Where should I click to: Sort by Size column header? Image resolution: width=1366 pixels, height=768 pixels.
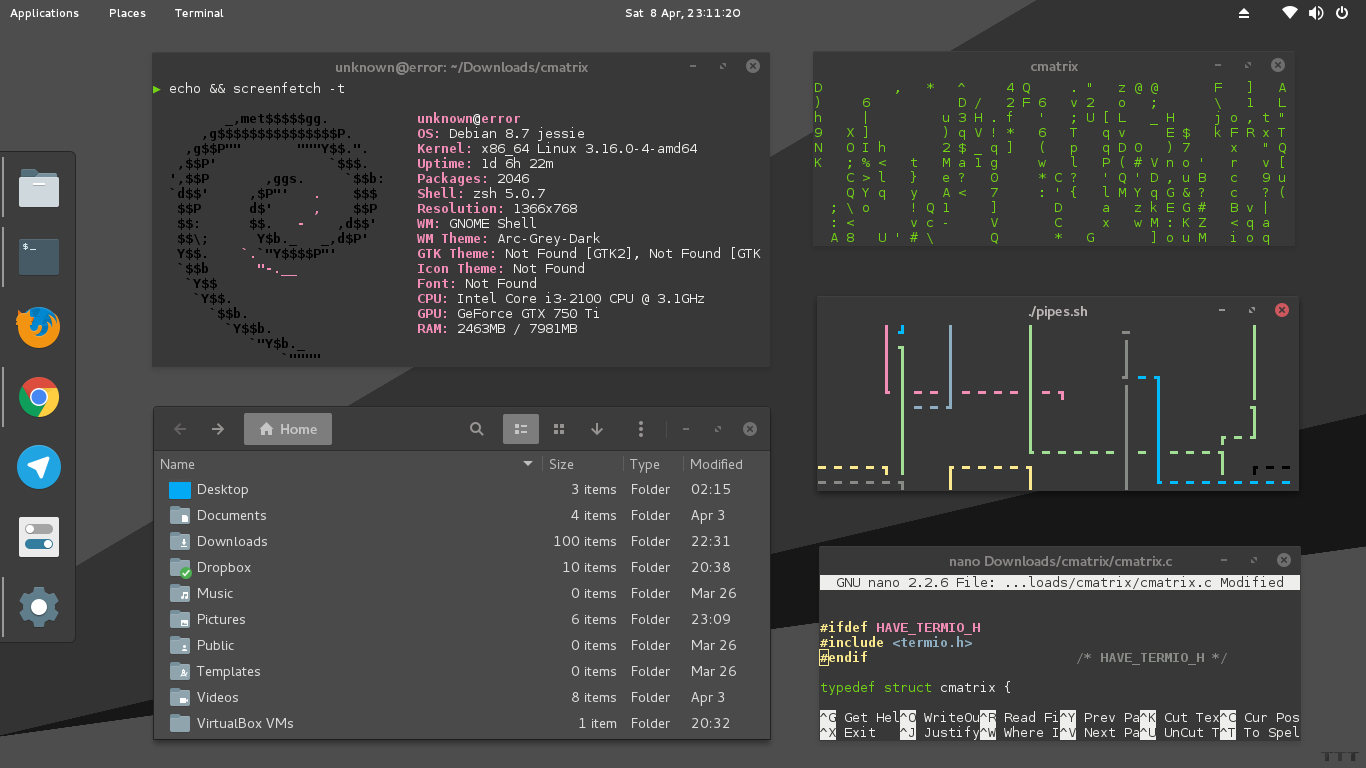point(583,464)
